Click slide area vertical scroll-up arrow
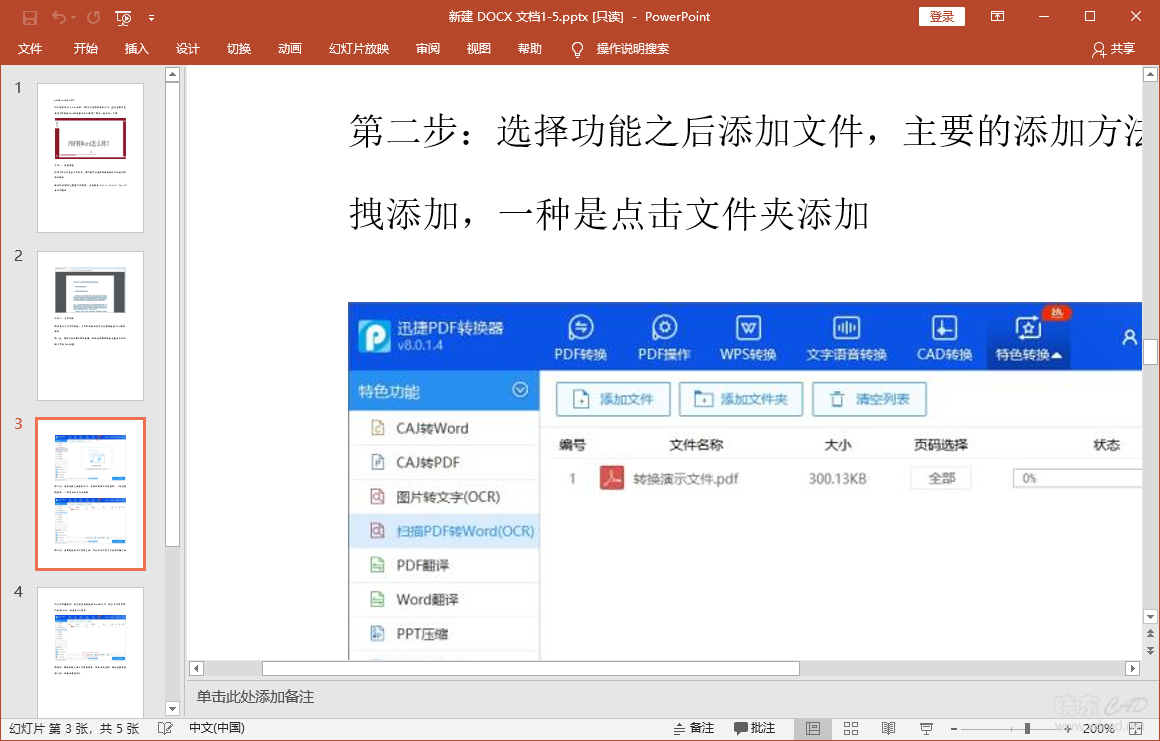1160x741 pixels. [1150, 74]
